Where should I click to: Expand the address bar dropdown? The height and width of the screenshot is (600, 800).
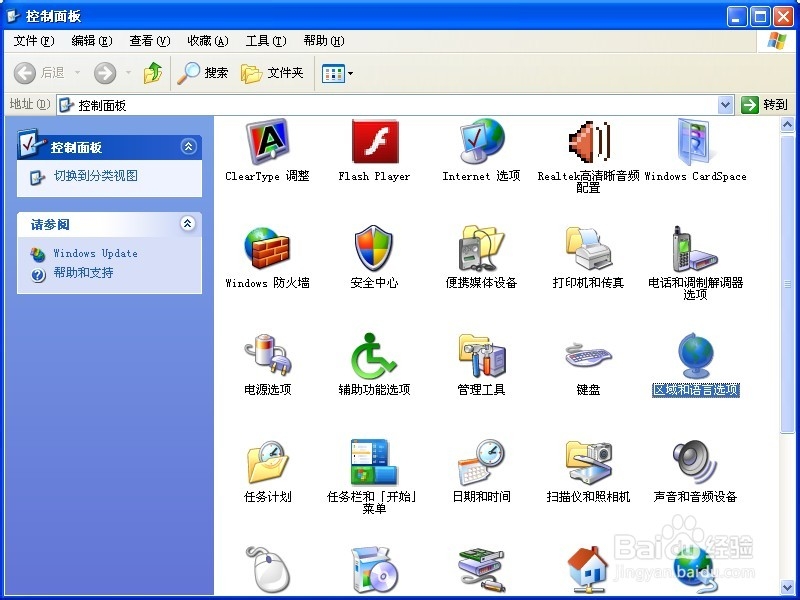(725, 105)
